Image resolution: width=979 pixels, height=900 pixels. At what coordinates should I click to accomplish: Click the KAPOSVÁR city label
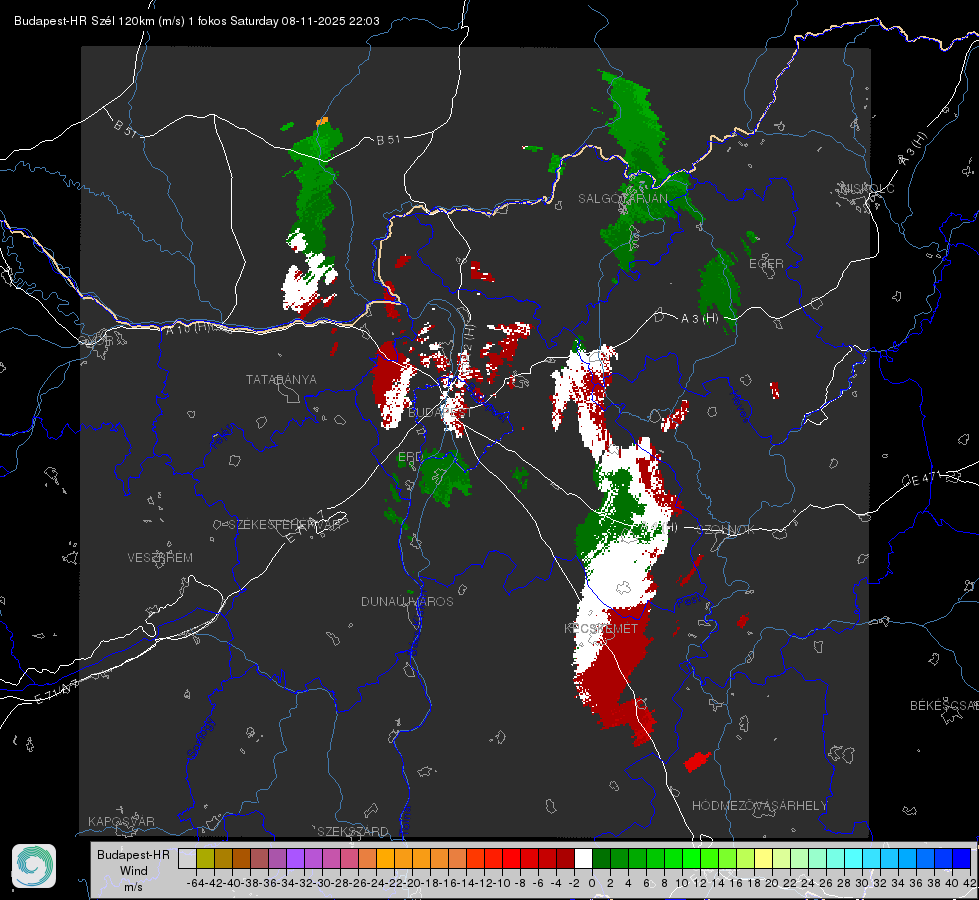tap(121, 821)
